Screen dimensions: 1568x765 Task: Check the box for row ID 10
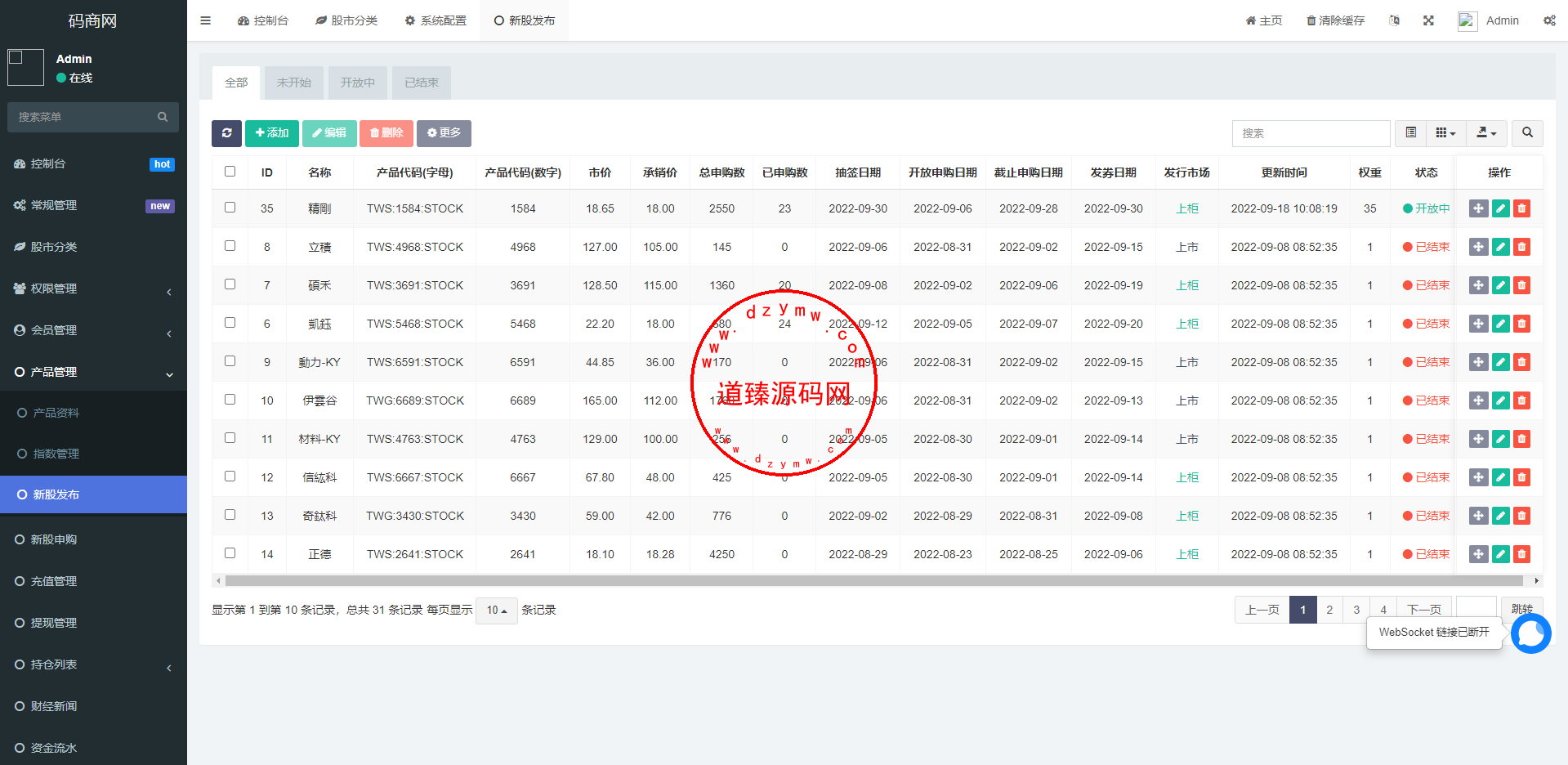pos(230,400)
